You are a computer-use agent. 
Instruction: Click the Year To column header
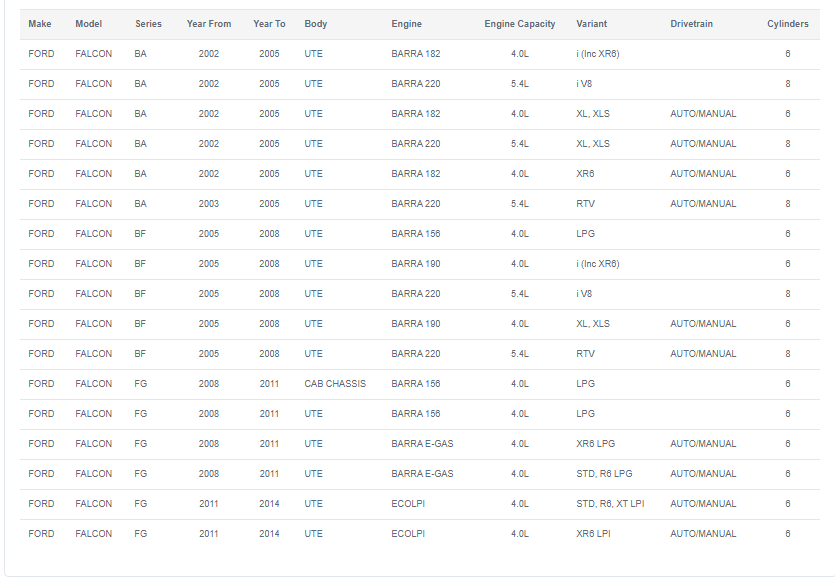269,24
